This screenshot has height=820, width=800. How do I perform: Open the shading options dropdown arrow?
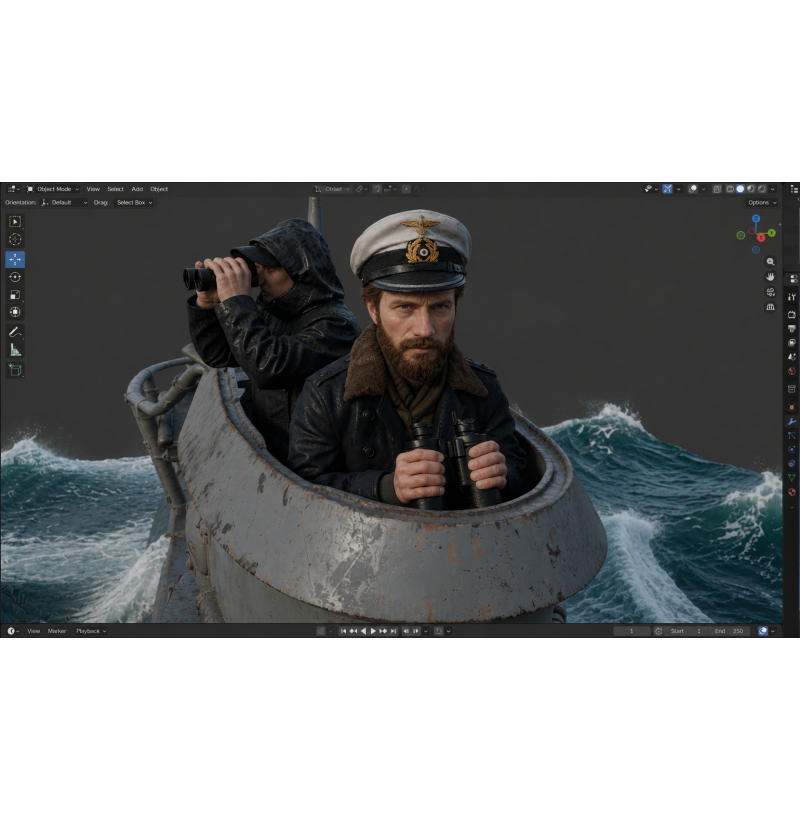[x=773, y=189]
